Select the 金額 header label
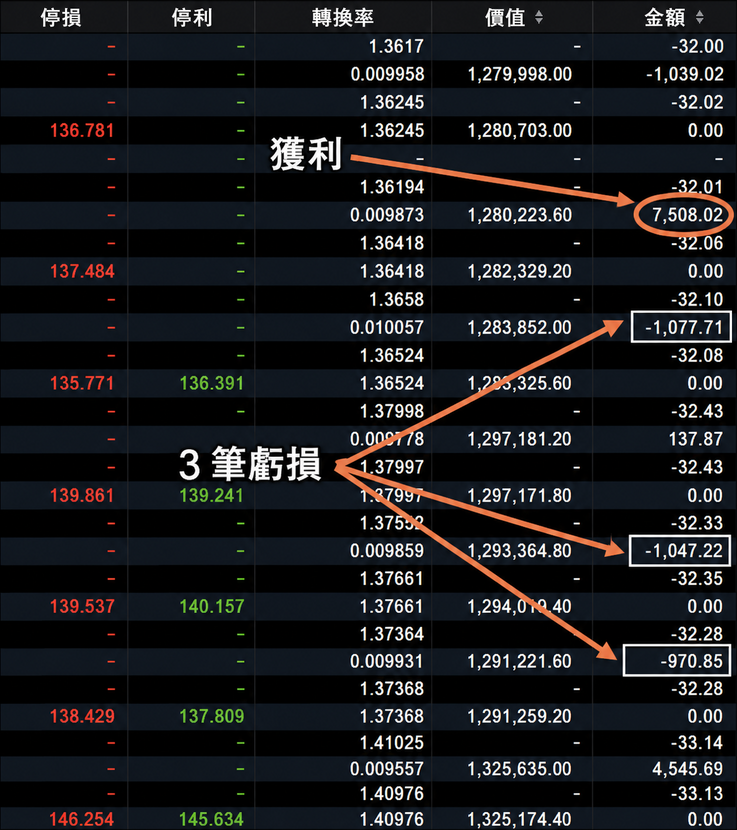The height and width of the screenshot is (830, 737). (664, 17)
